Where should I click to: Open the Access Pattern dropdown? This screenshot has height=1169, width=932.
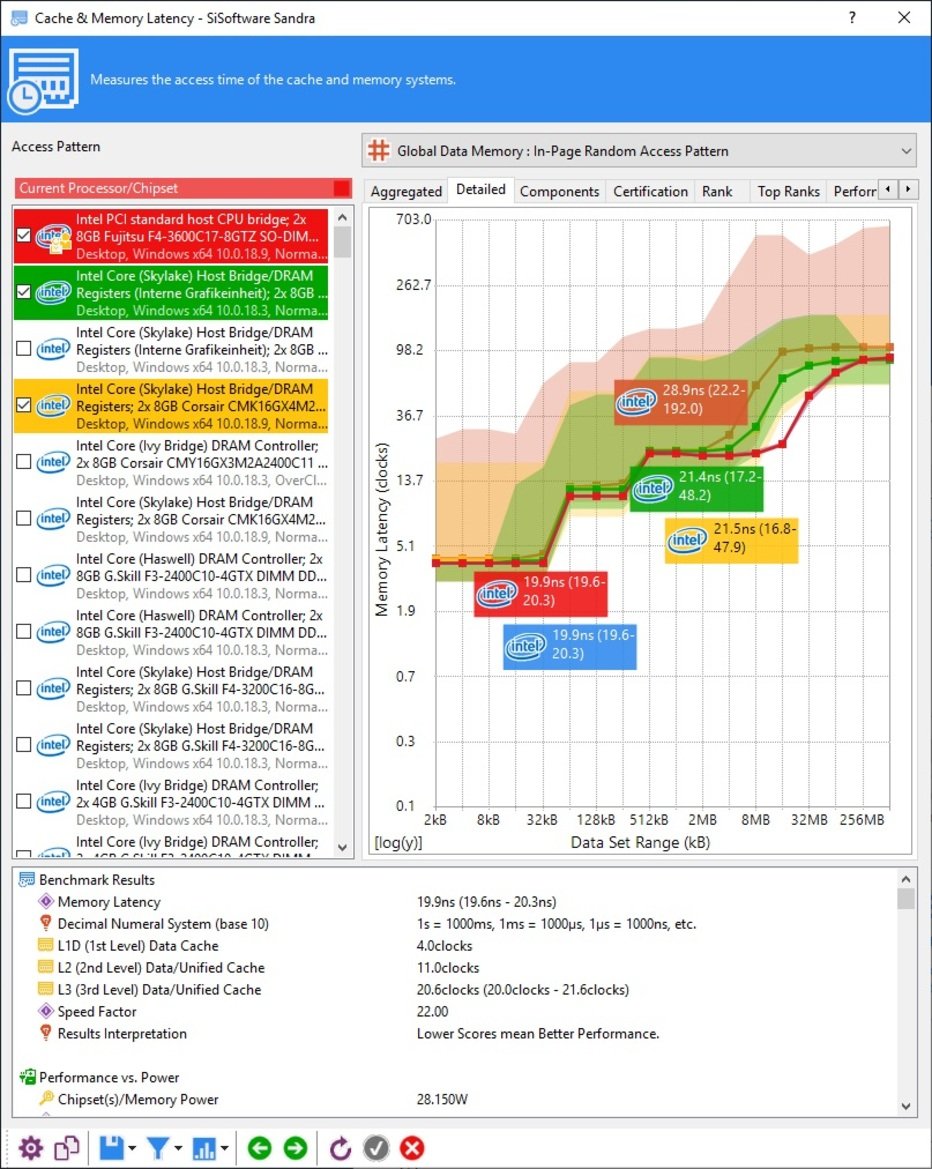[640, 151]
